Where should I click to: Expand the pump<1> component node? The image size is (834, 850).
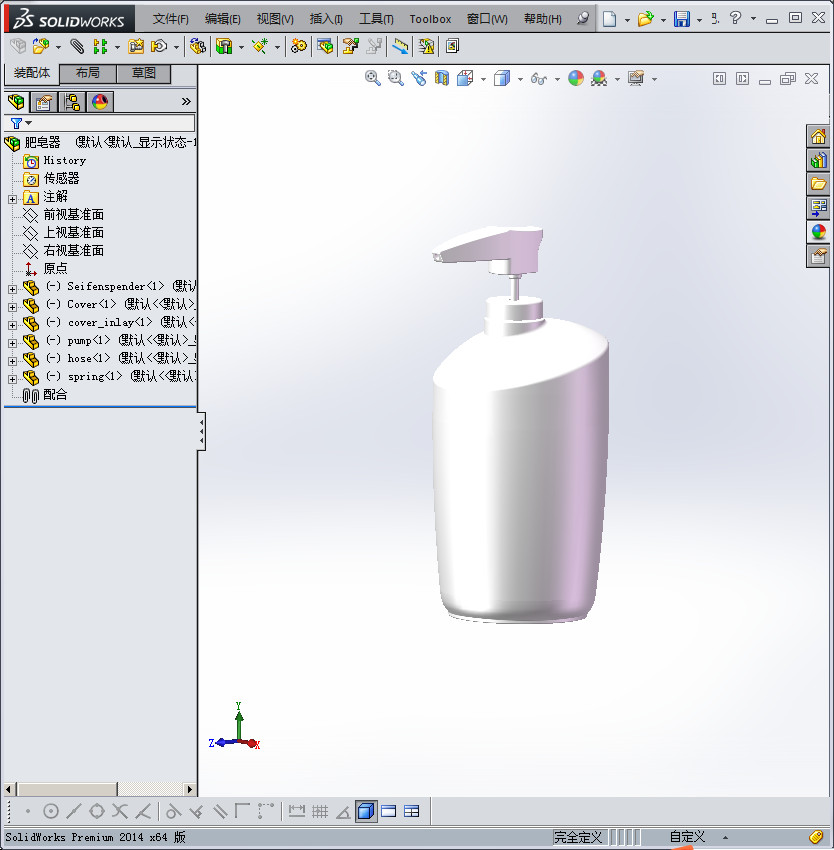point(12,343)
